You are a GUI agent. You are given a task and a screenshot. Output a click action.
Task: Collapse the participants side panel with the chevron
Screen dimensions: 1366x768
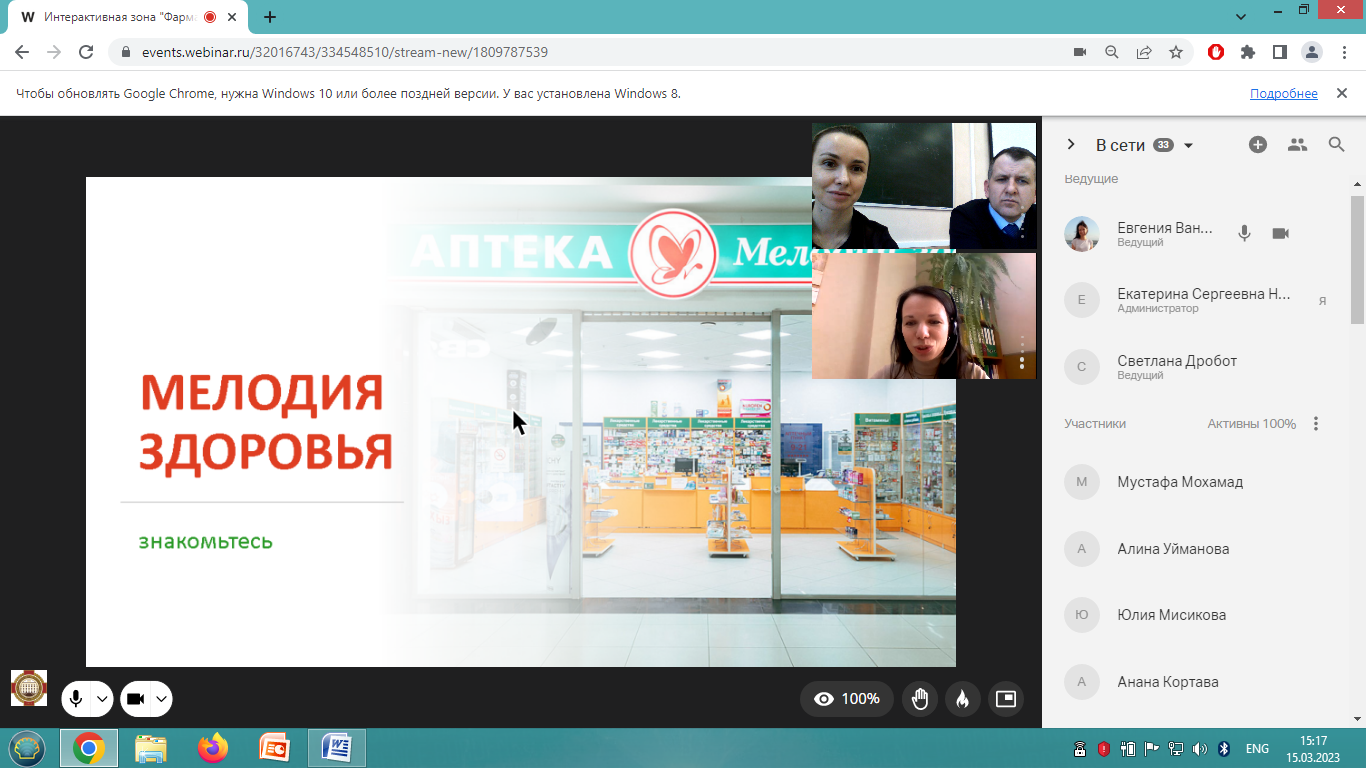[1071, 145]
